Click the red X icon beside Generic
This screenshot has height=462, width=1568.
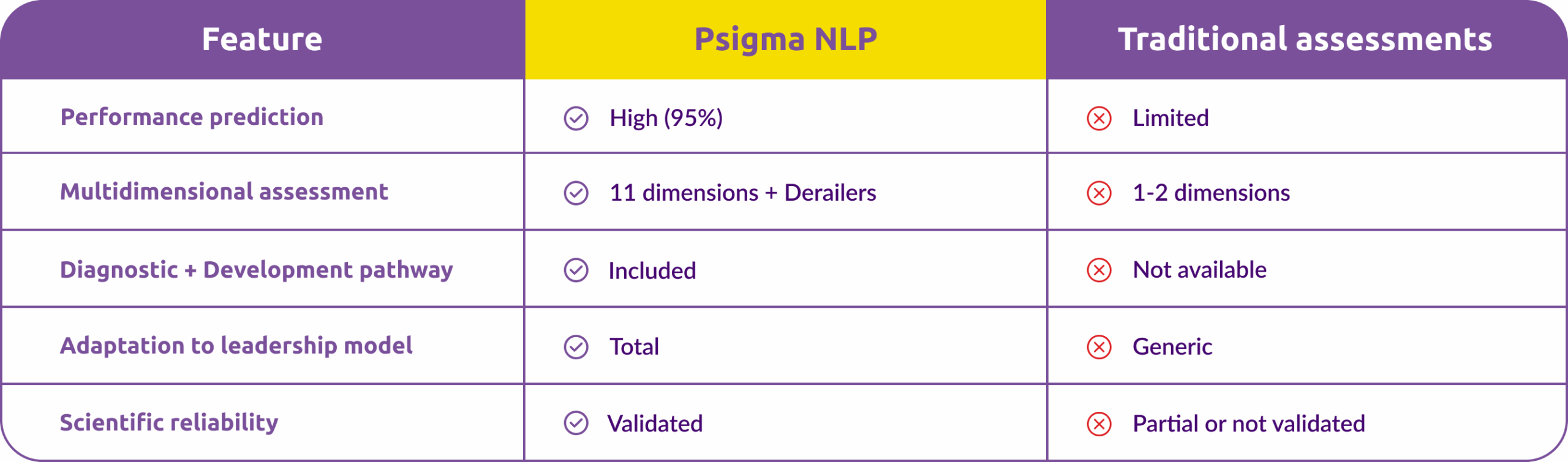1099,347
